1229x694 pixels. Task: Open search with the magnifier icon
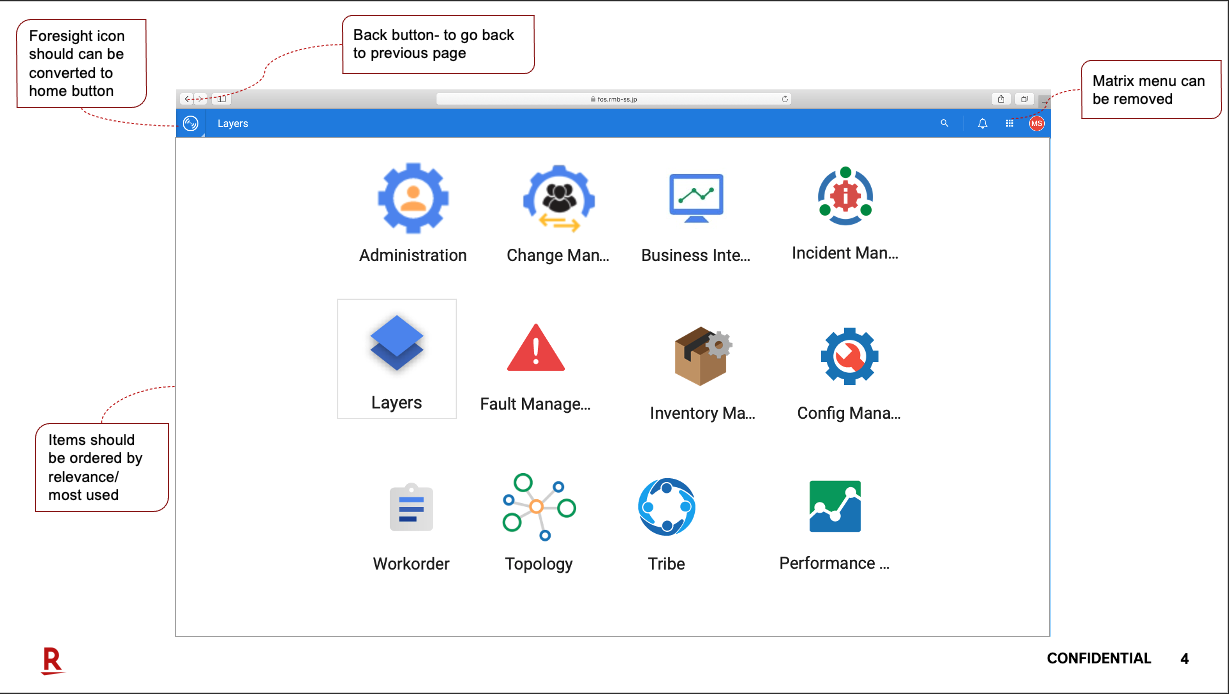[944, 123]
